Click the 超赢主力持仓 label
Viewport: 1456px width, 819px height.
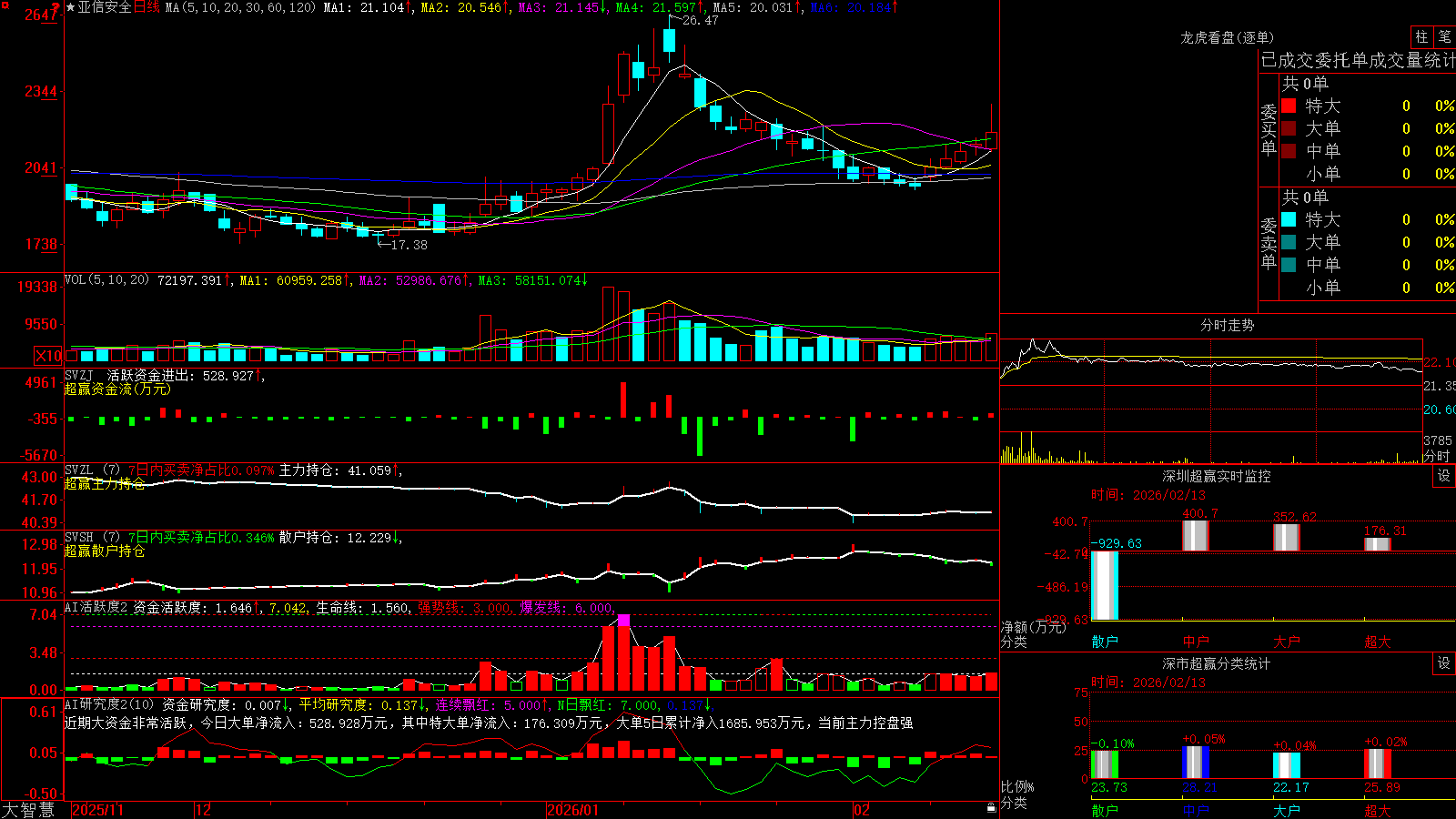pos(105,483)
